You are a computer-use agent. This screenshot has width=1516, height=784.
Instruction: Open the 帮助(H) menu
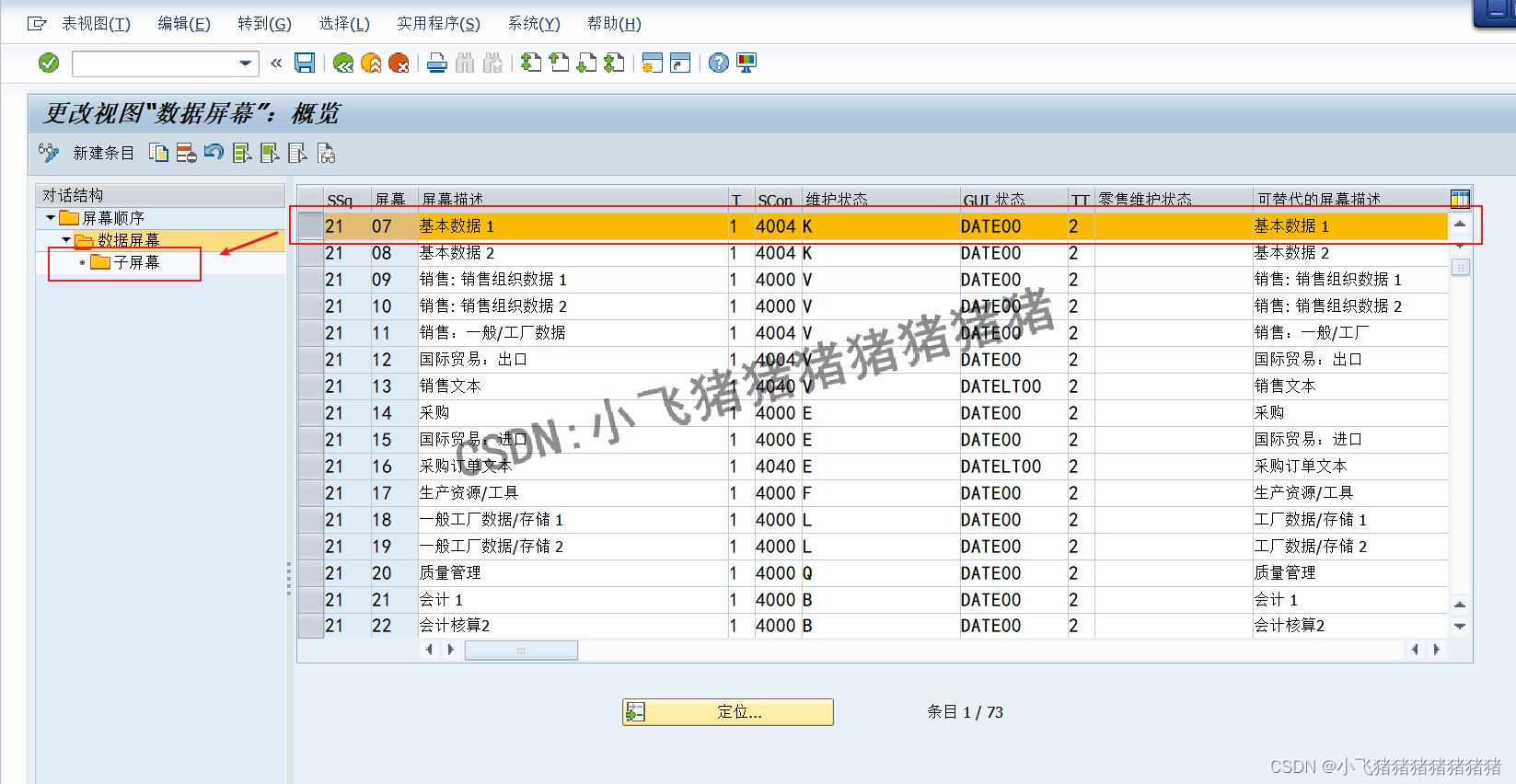614,23
